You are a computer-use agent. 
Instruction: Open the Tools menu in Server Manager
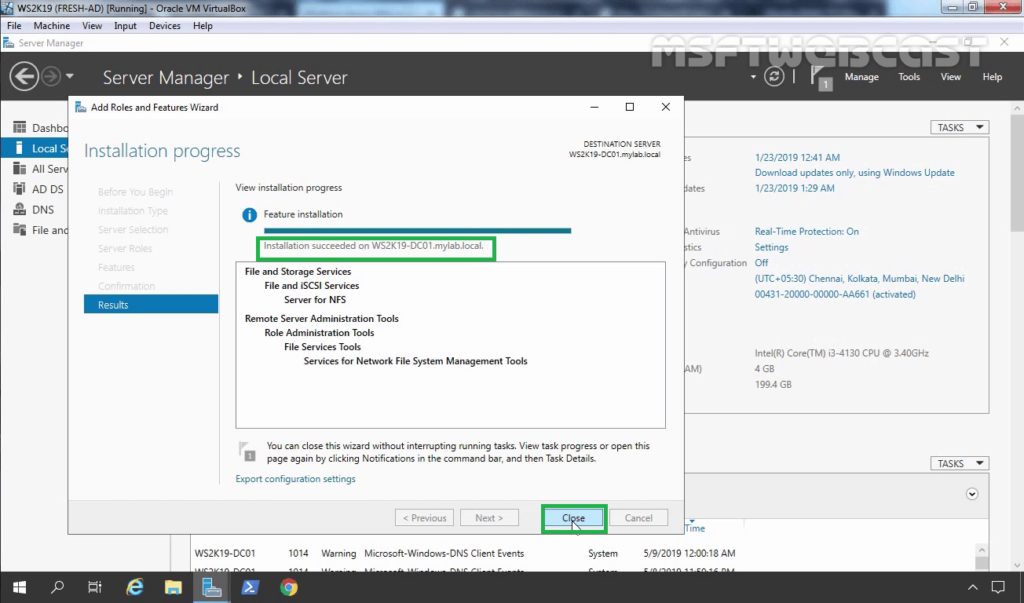tap(908, 77)
